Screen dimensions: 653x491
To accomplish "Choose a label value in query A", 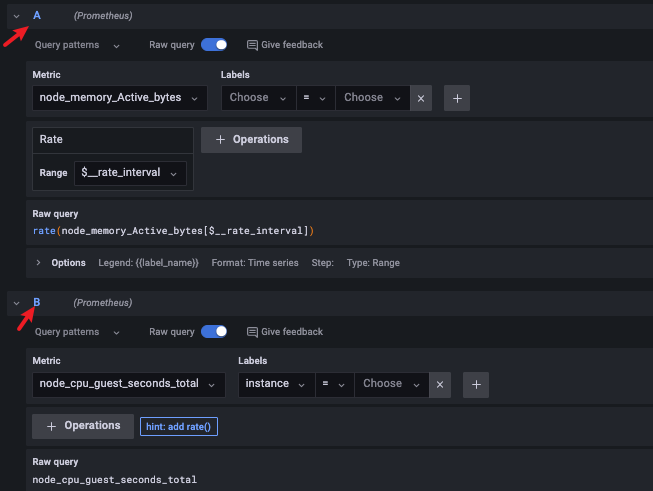I will [373, 98].
